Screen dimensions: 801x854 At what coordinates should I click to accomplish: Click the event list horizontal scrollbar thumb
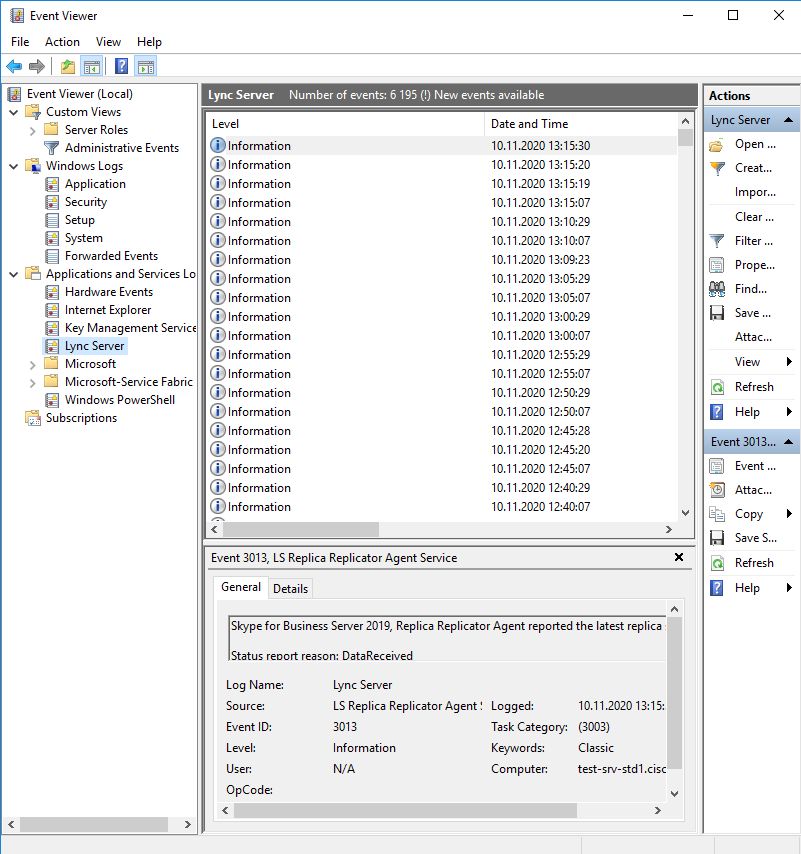coord(301,529)
